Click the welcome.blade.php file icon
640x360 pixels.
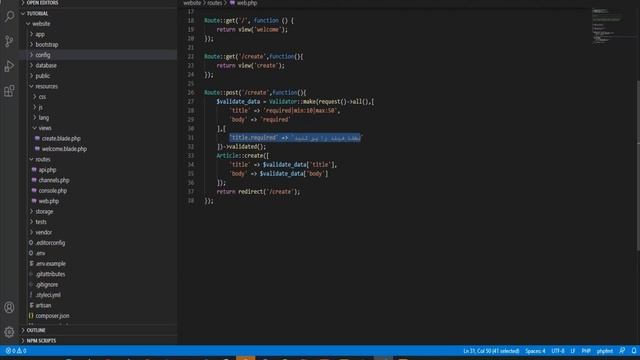[38, 149]
